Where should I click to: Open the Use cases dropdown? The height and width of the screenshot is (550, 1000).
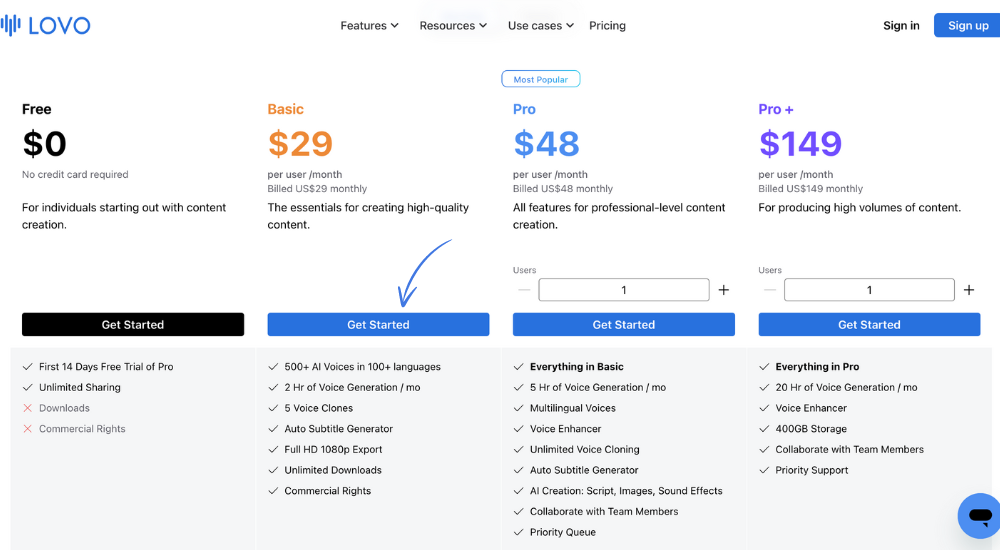(541, 26)
